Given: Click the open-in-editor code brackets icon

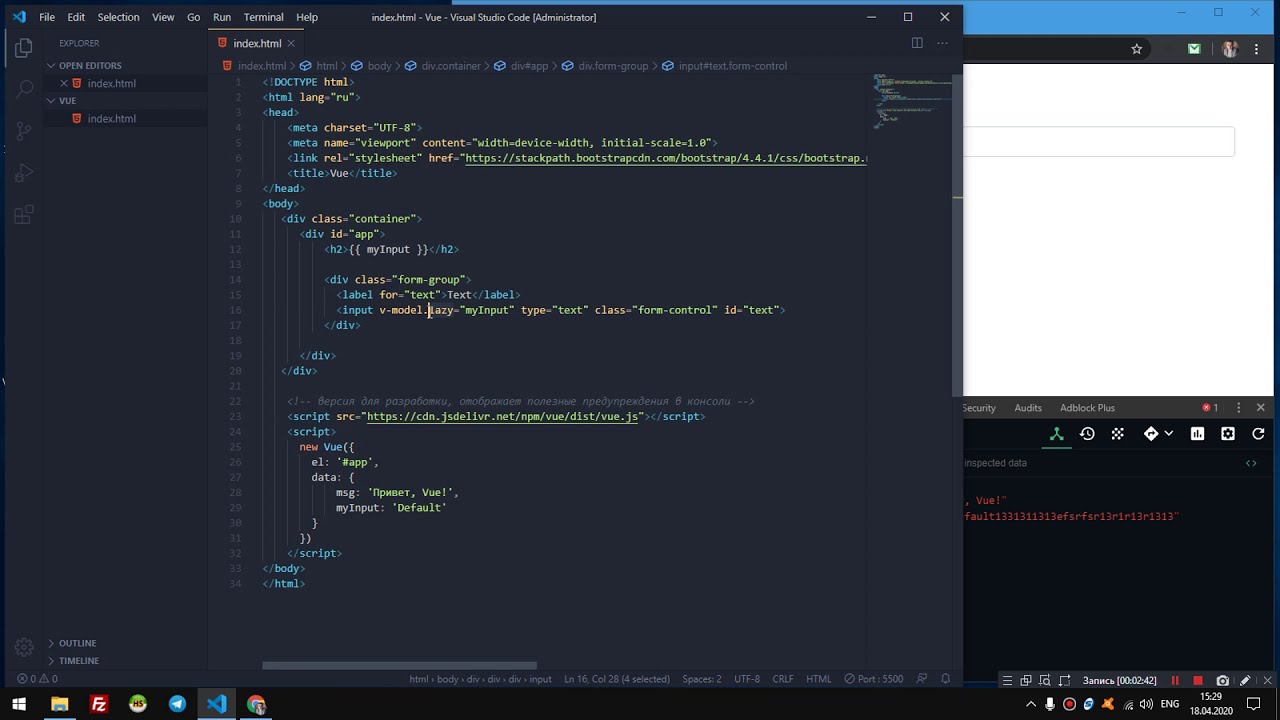Looking at the screenshot, I should (1251, 463).
